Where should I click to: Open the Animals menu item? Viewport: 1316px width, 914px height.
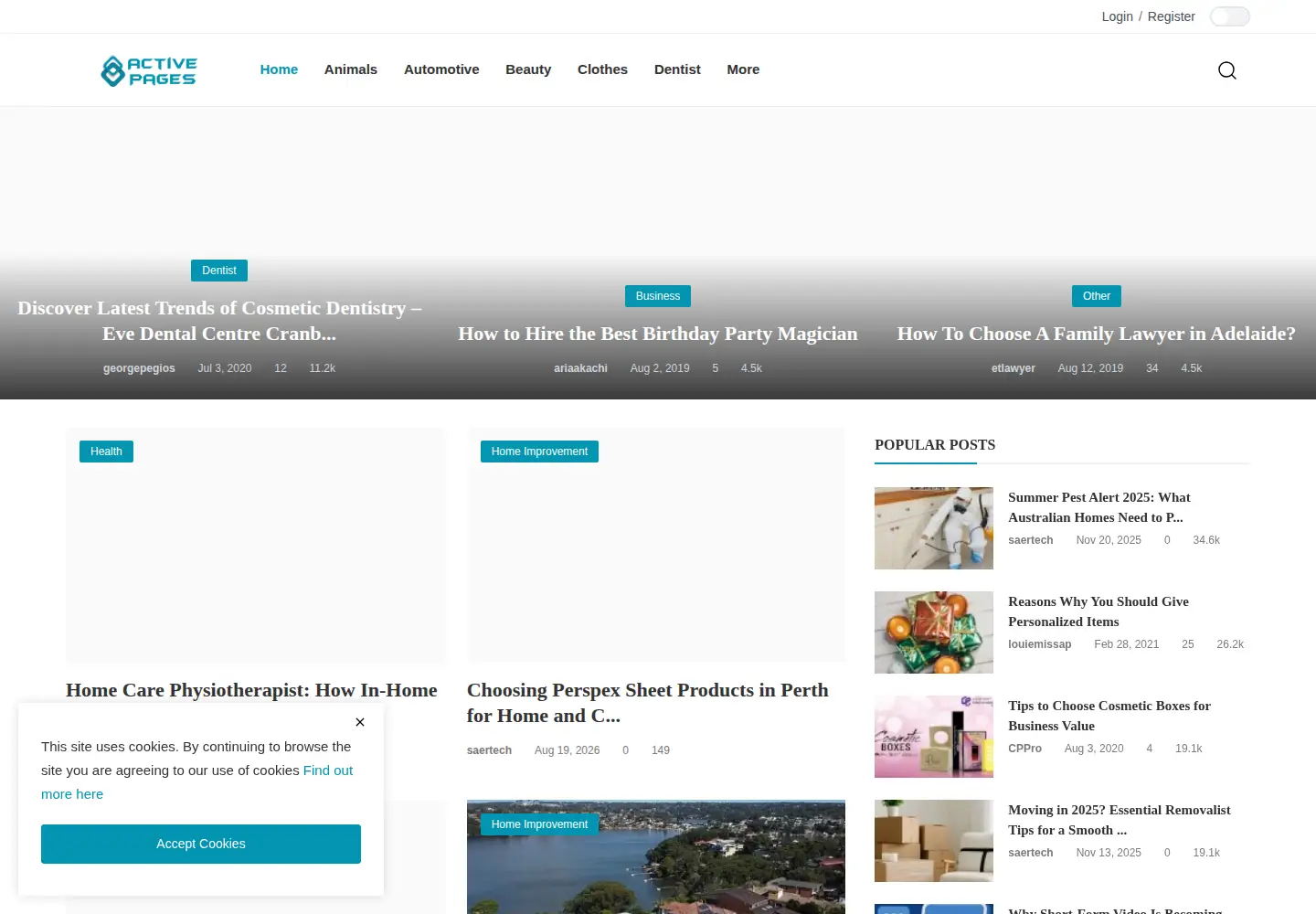(351, 69)
